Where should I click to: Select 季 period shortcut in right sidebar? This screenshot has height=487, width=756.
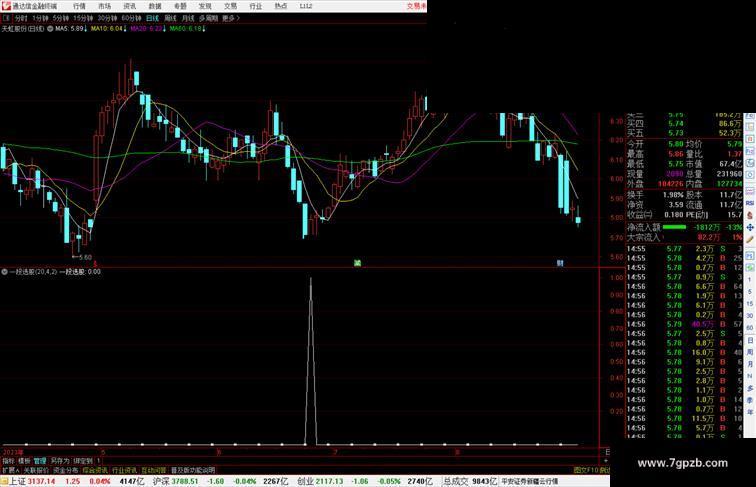click(x=750, y=400)
